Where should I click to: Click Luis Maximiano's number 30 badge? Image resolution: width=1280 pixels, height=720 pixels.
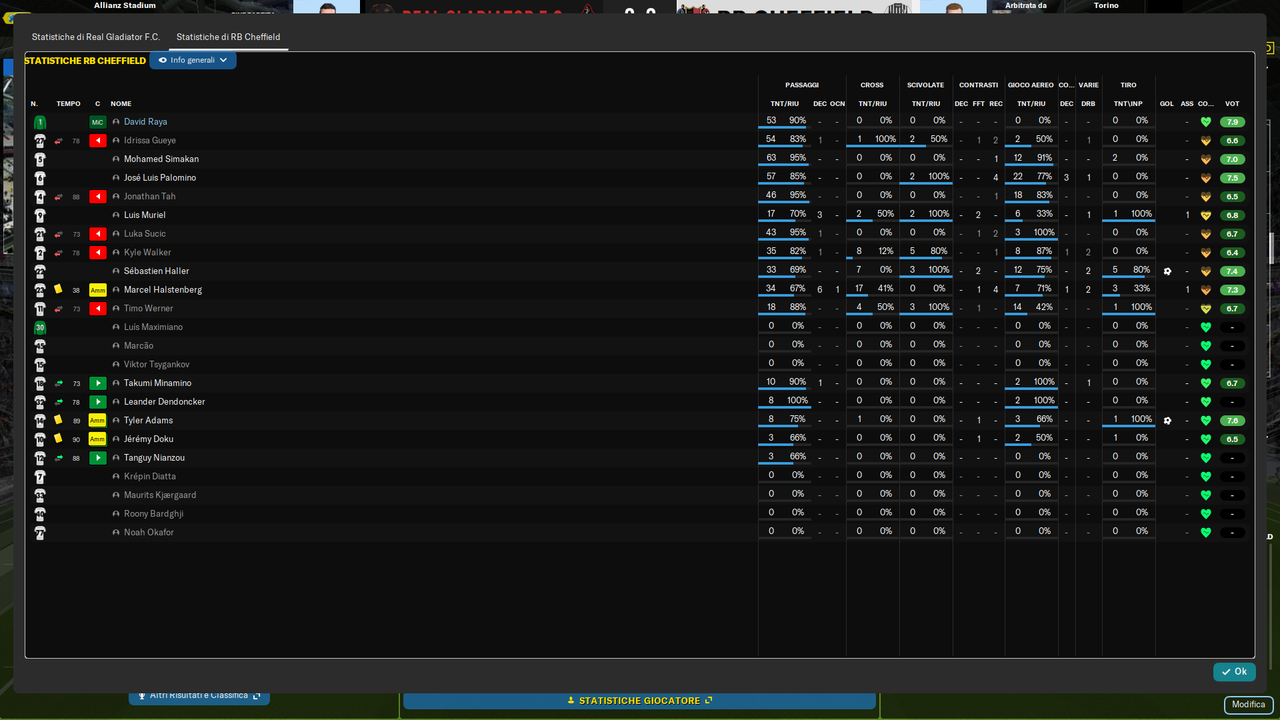(x=40, y=327)
